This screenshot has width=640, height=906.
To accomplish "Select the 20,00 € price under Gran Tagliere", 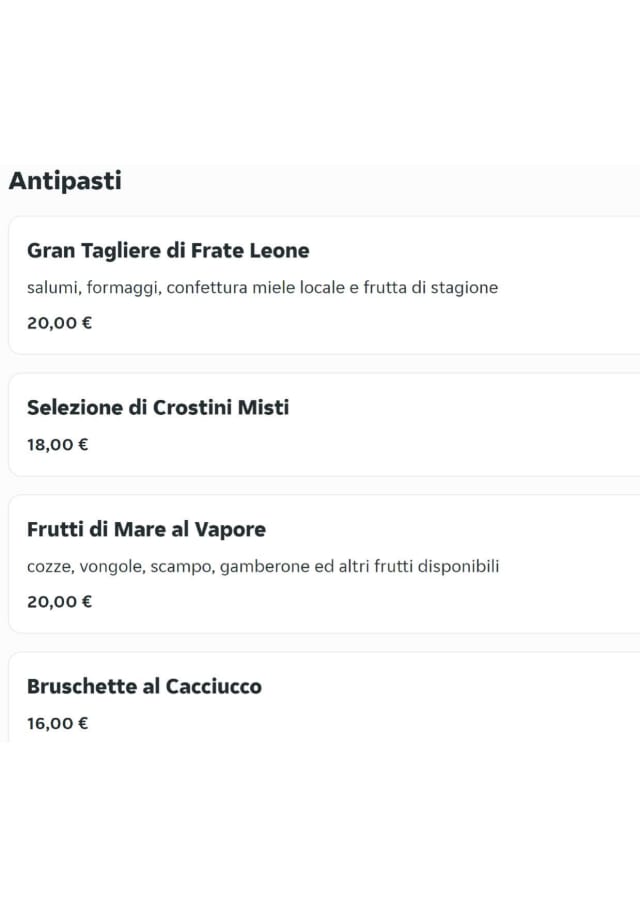I will click(x=59, y=323).
